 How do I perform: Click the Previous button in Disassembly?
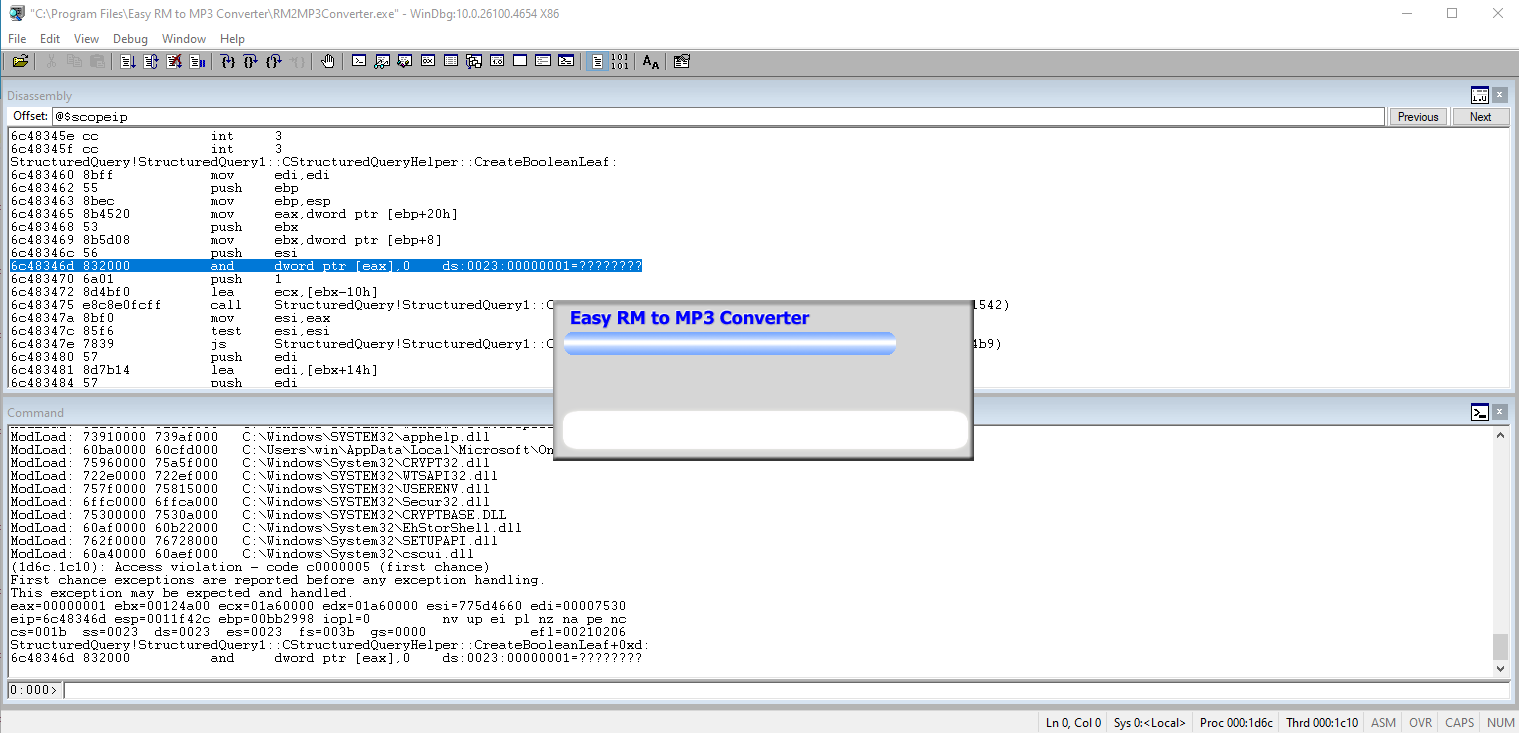(x=1417, y=117)
